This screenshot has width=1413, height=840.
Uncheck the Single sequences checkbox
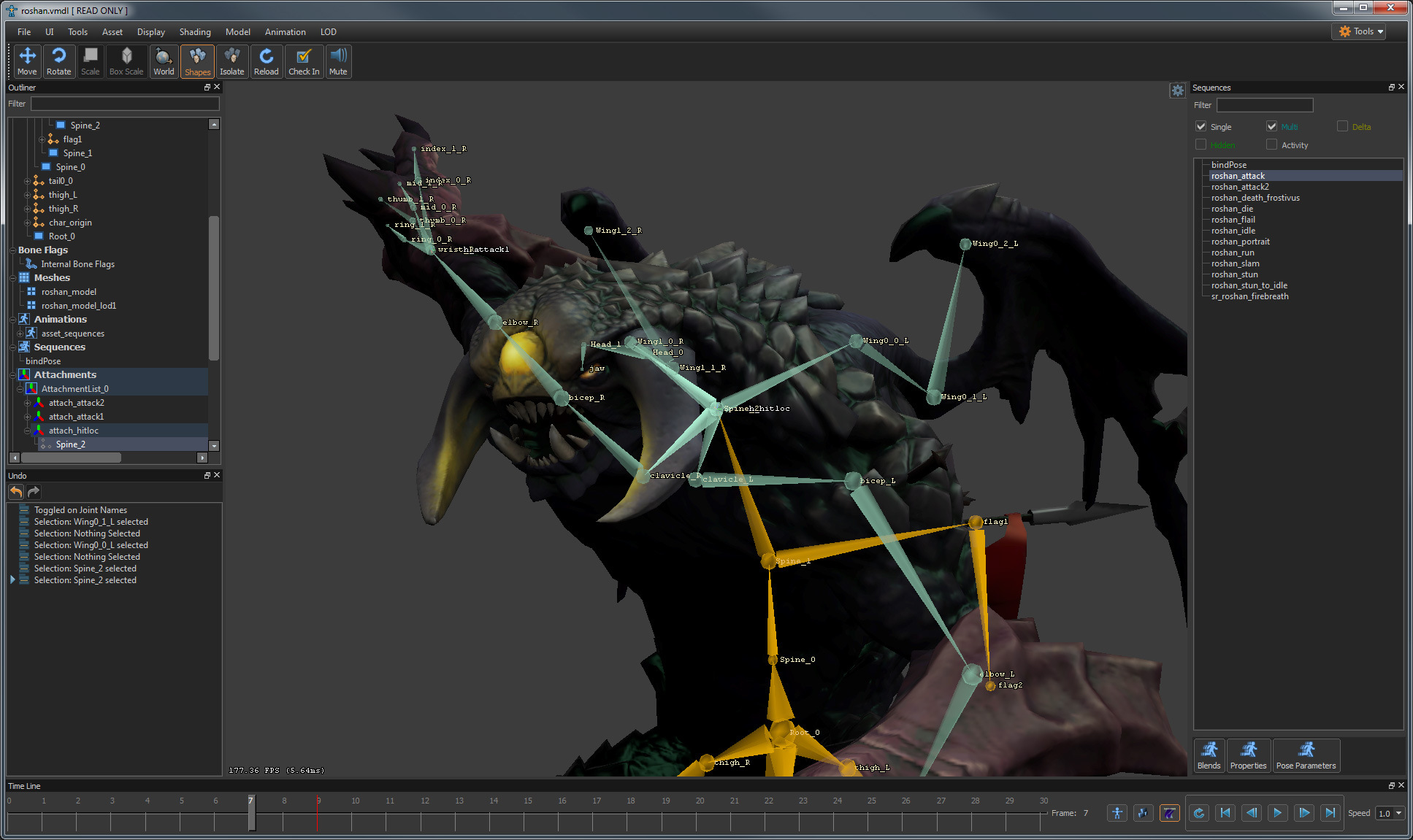[x=1201, y=126]
